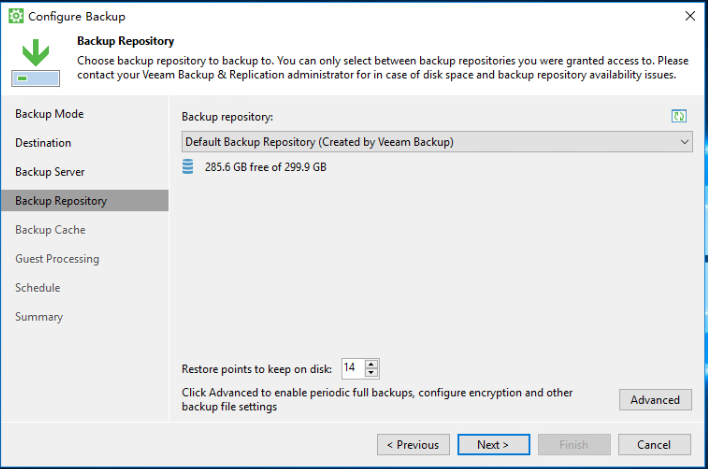This screenshot has width=708, height=469.
Task: Go to Backup Mode step
Action: (49, 114)
